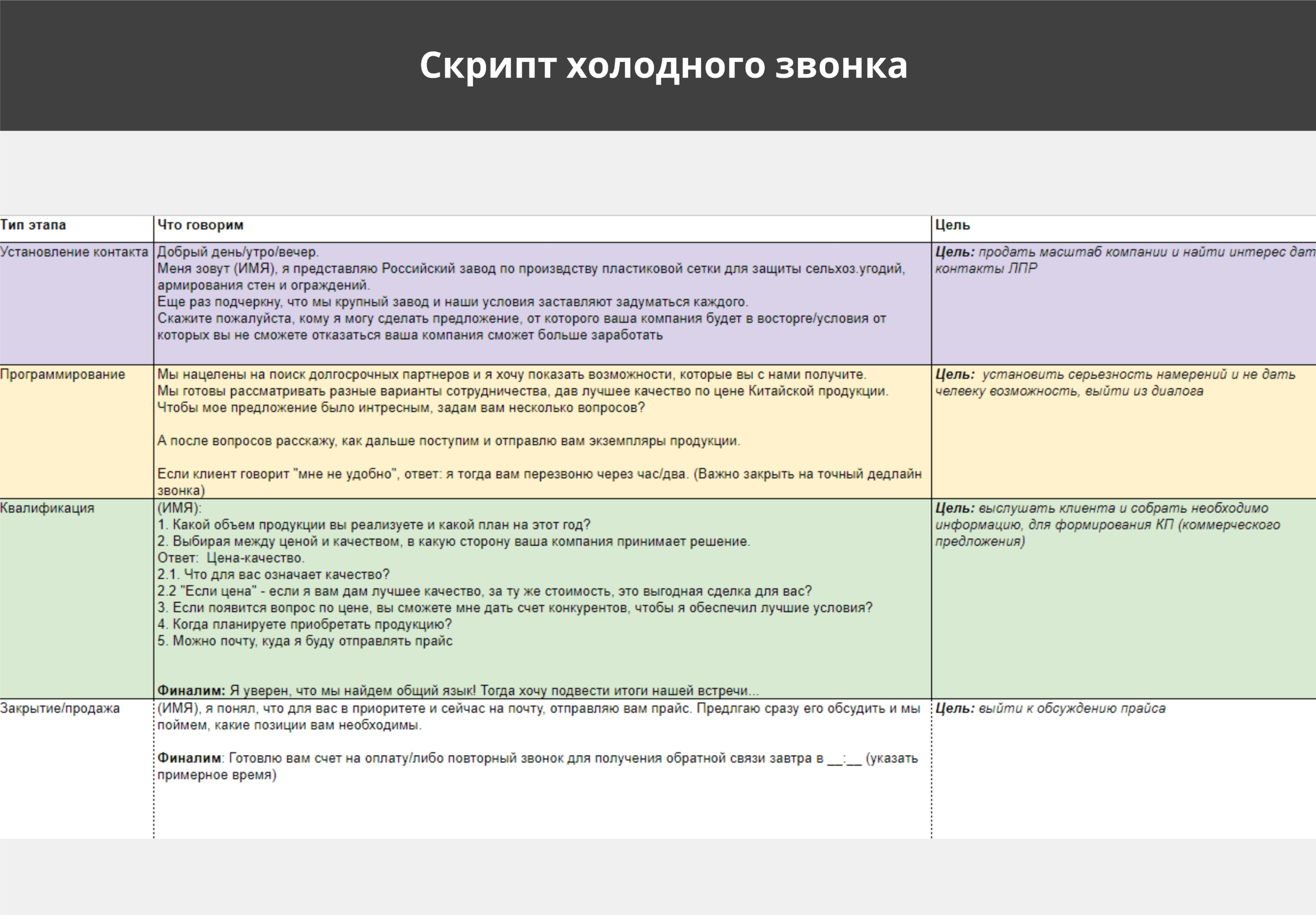This screenshot has width=1316, height=915.
Task: Click the 'Квалификация' stage cell
Action: [77, 598]
